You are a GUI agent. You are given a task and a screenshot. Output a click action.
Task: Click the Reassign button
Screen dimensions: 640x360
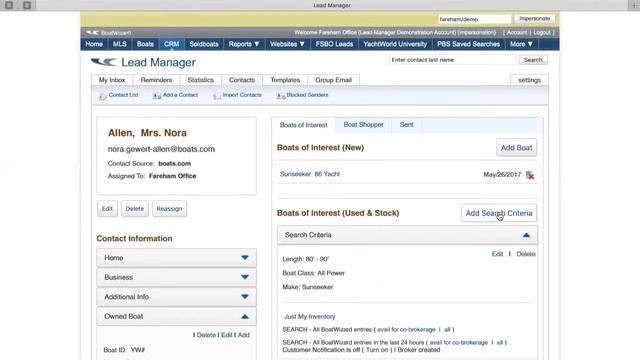tap(169, 209)
